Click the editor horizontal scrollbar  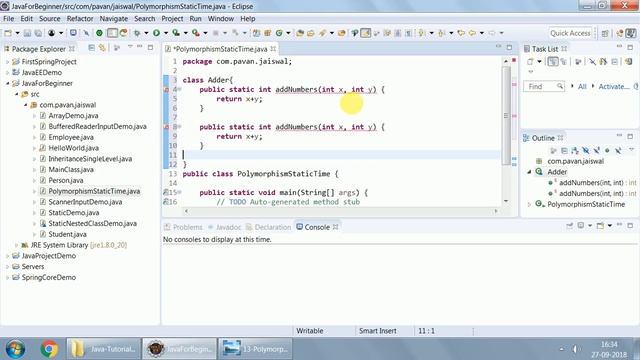[x=341, y=211]
